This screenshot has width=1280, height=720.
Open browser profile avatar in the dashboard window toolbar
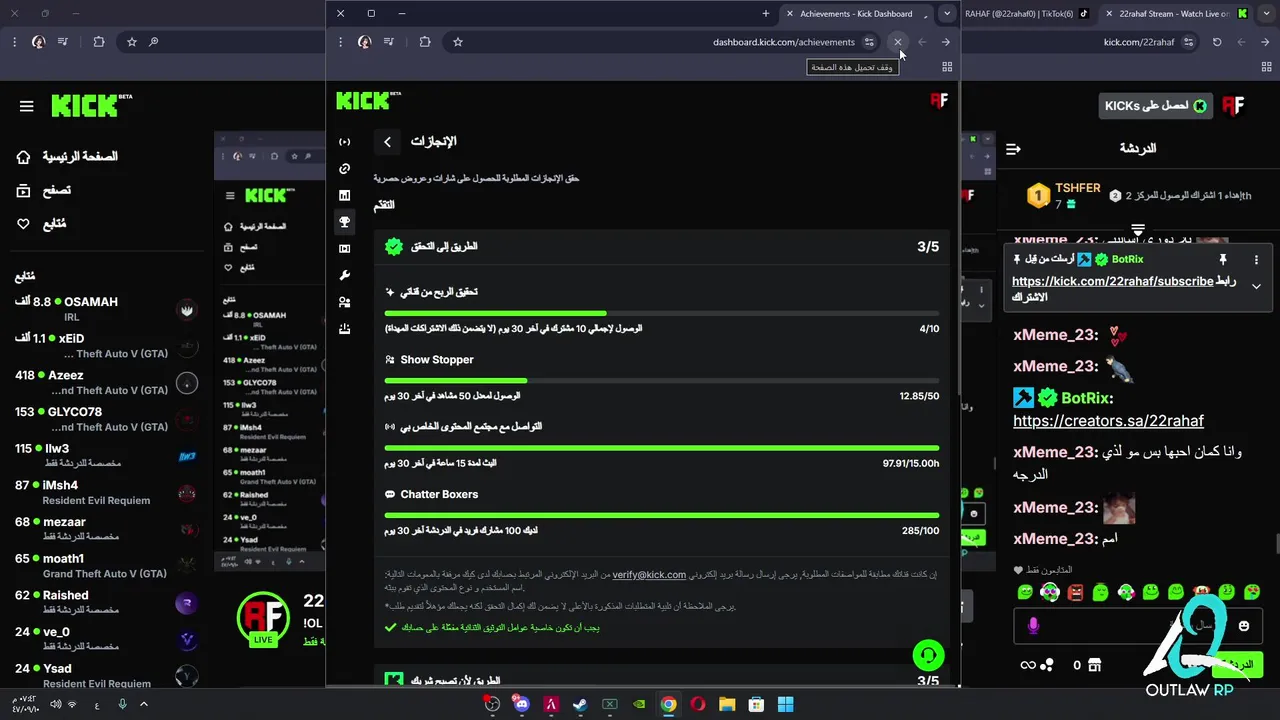364,42
